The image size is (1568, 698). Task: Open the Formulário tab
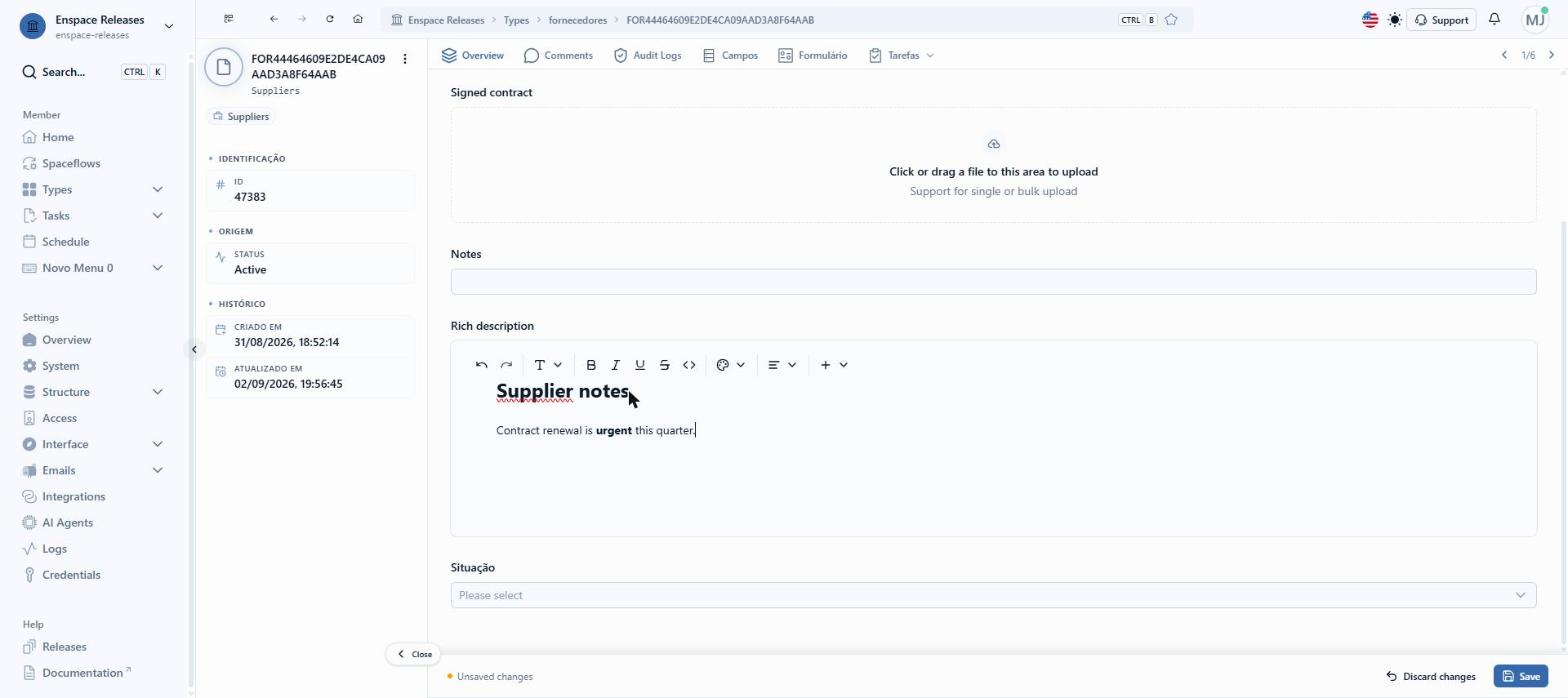click(x=812, y=55)
